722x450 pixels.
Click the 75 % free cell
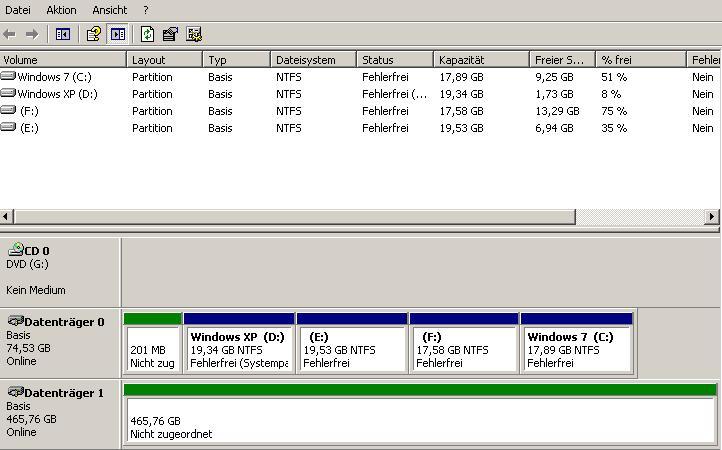tap(614, 111)
